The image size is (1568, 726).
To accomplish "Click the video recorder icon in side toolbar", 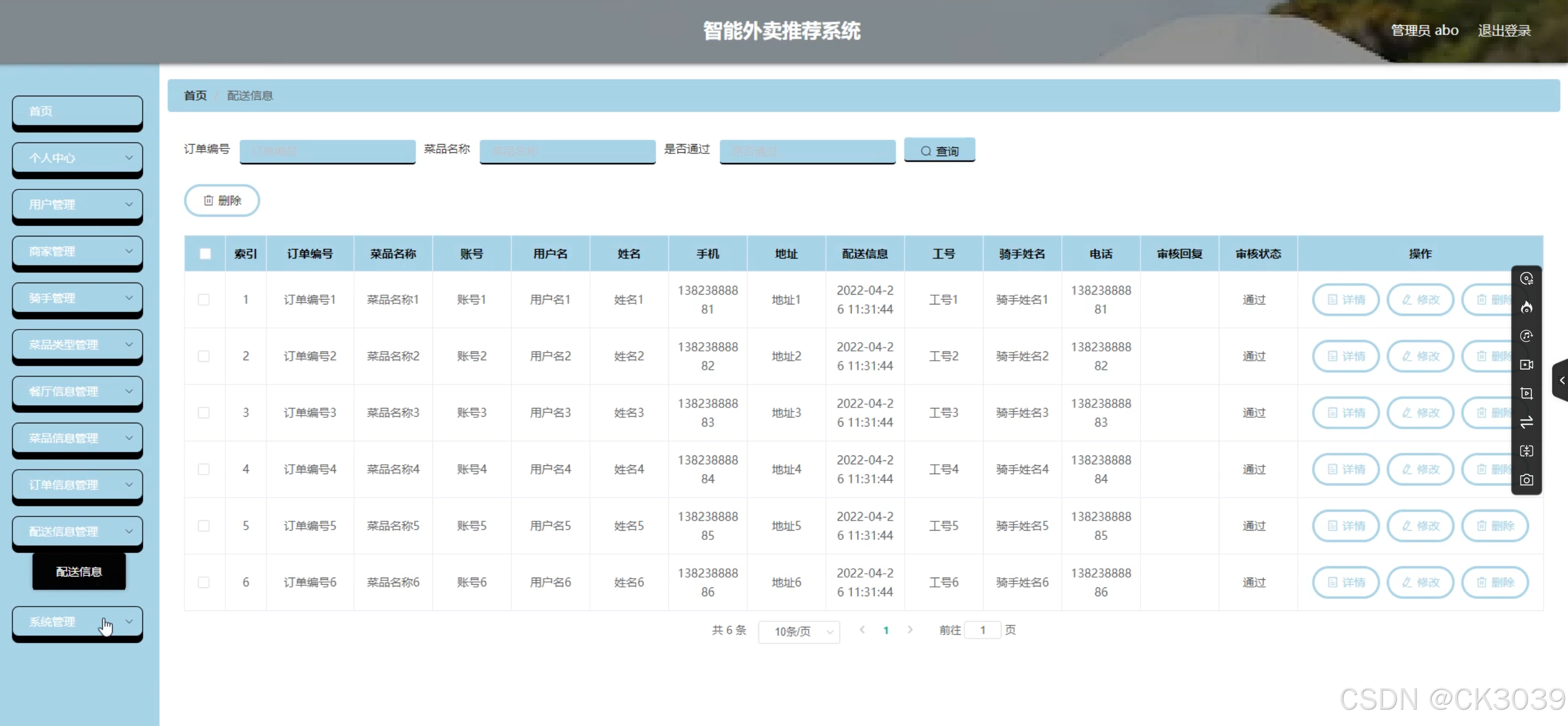I will click(1526, 365).
